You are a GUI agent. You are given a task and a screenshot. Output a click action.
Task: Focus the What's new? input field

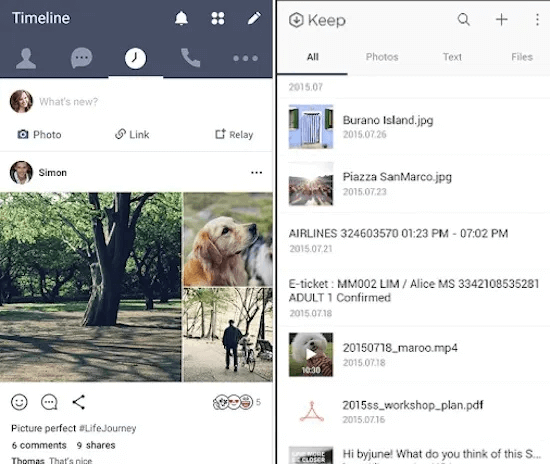tap(68, 102)
